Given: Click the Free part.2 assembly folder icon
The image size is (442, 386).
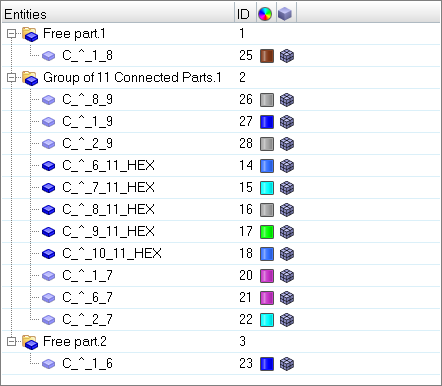Looking at the screenshot, I should [x=30, y=342].
